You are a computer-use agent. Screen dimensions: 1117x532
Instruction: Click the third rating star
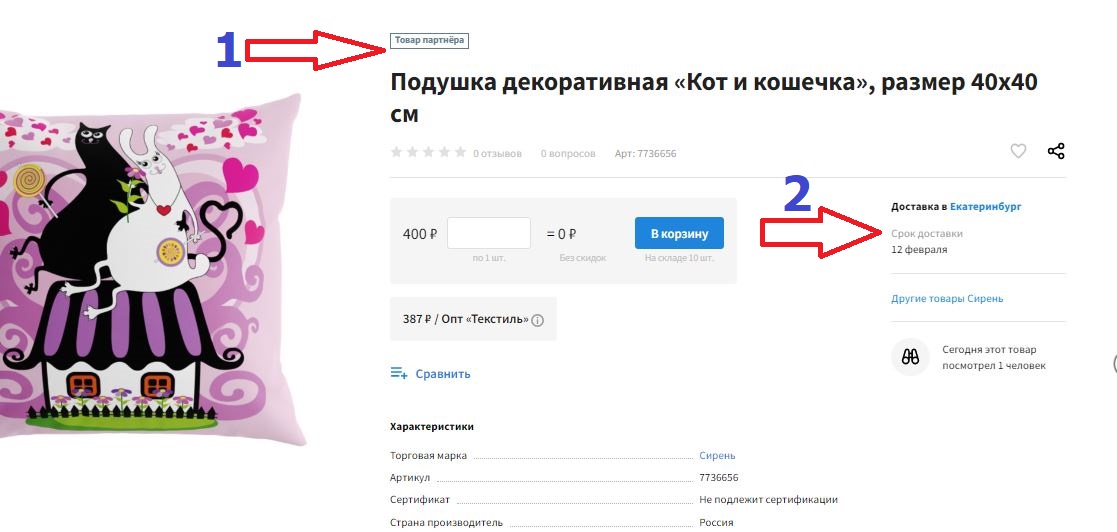(x=428, y=152)
